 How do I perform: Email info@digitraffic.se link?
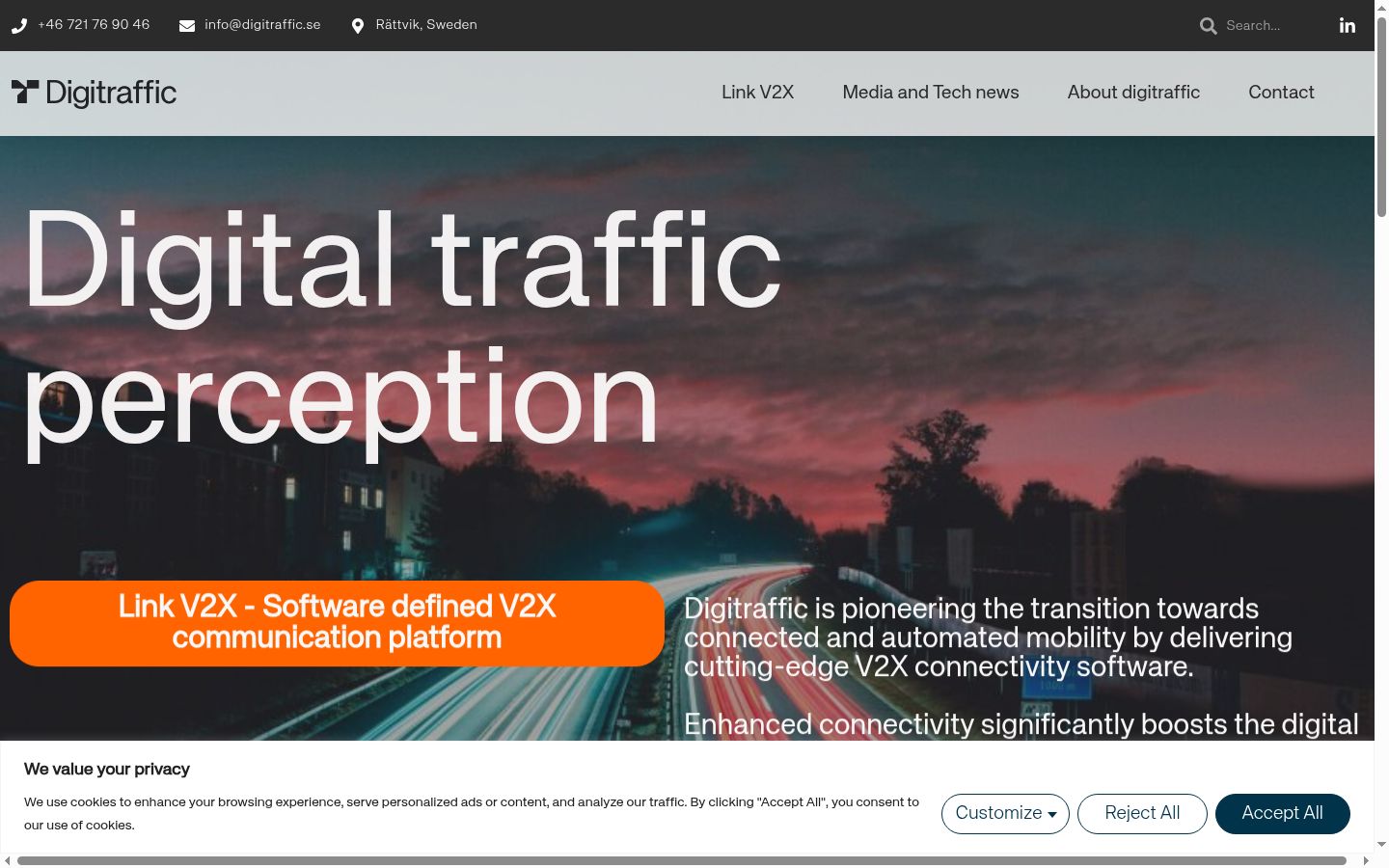point(262,25)
